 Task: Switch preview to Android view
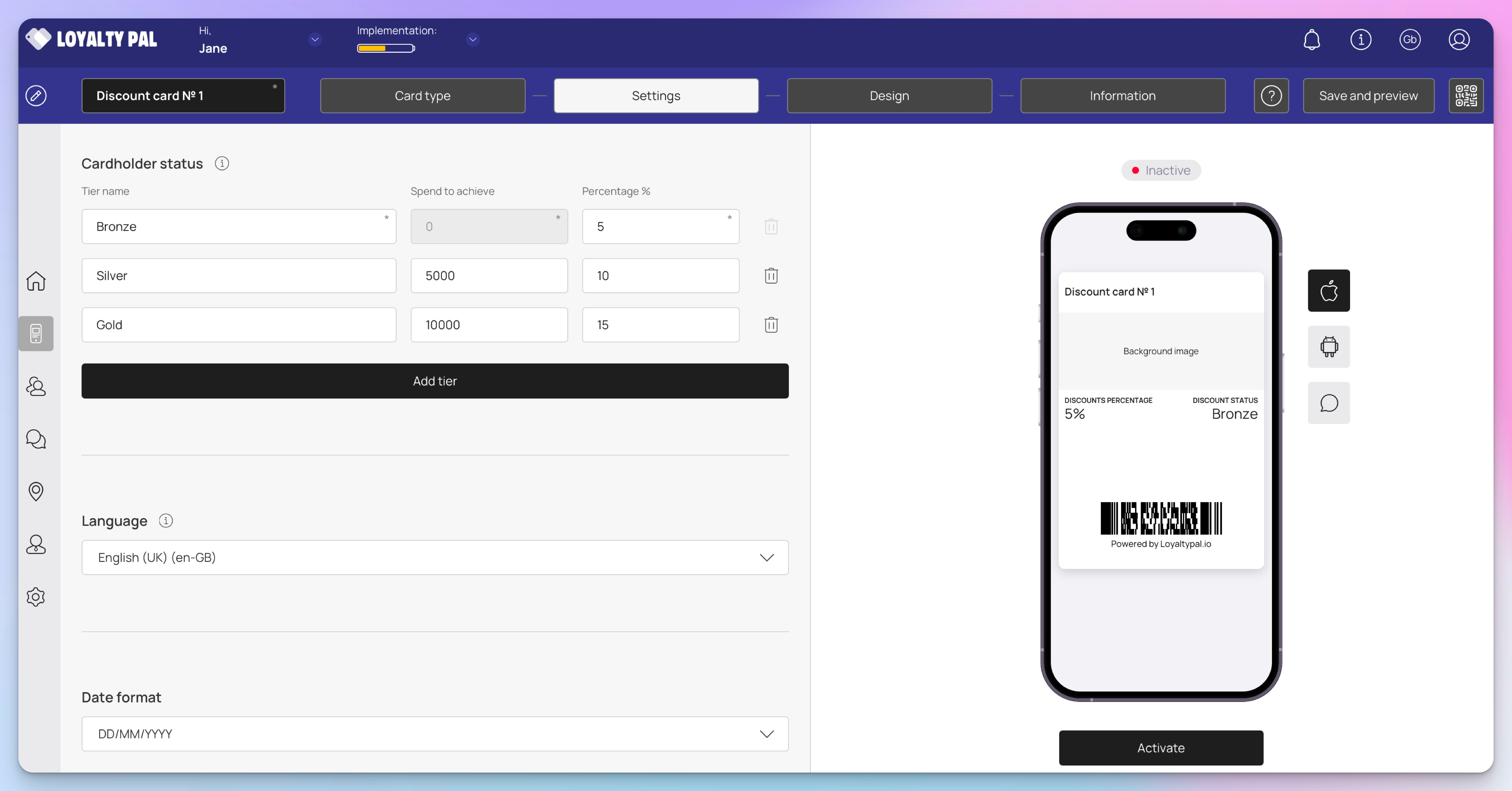click(1328, 346)
